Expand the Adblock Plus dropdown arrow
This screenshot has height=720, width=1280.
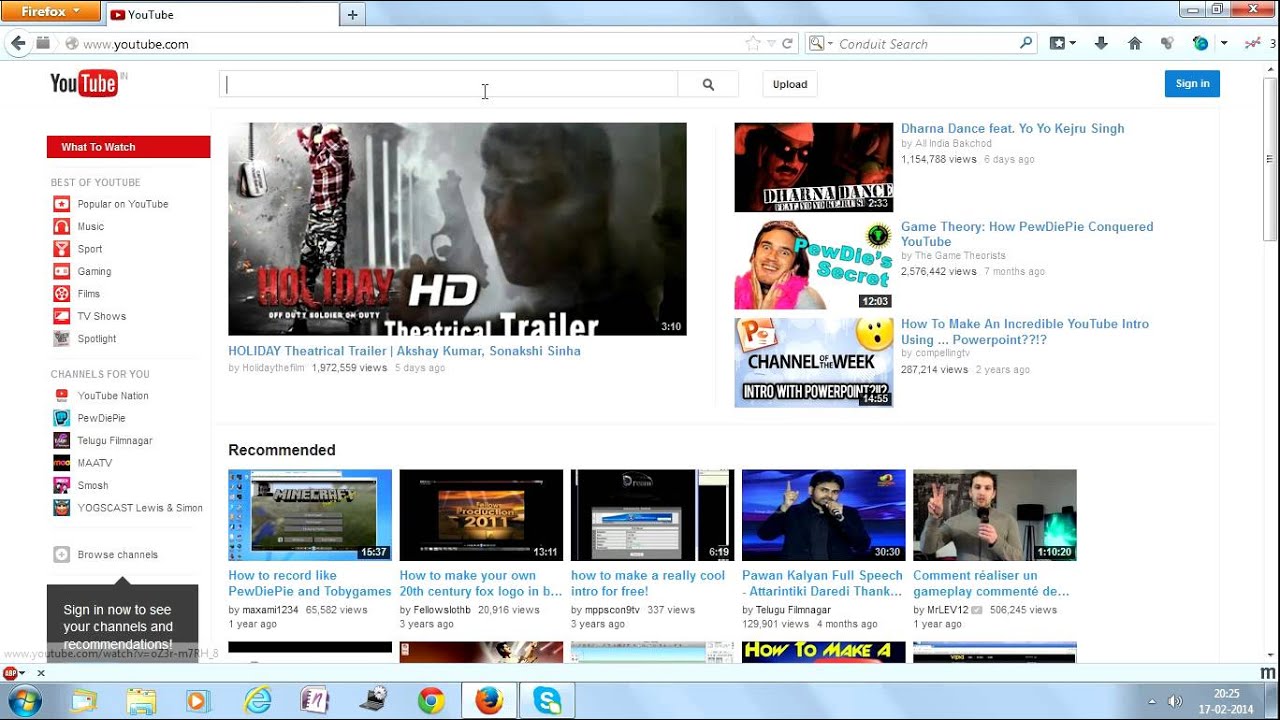click(22, 673)
